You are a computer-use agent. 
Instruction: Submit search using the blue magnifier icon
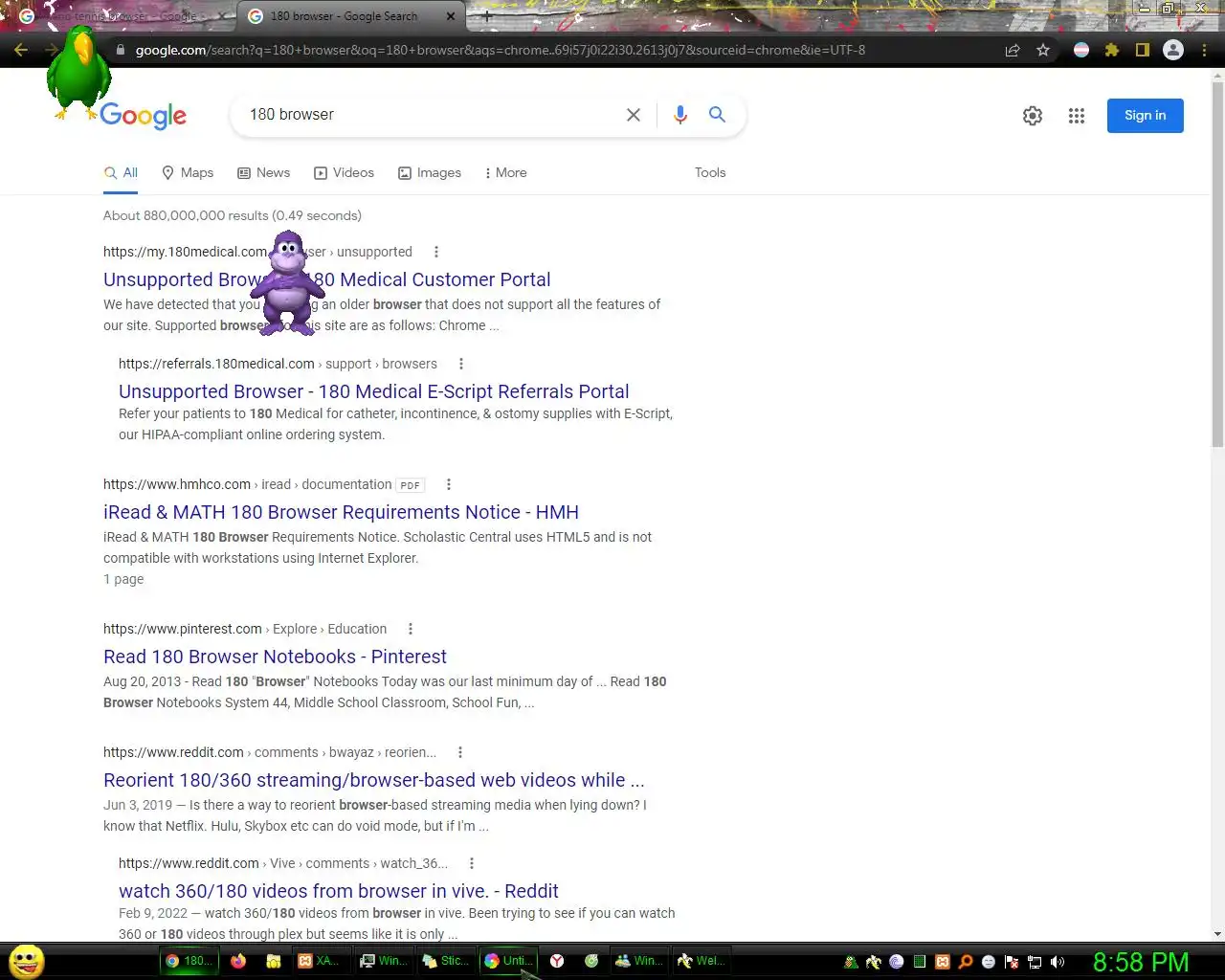pyautogui.click(x=717, y=115)
